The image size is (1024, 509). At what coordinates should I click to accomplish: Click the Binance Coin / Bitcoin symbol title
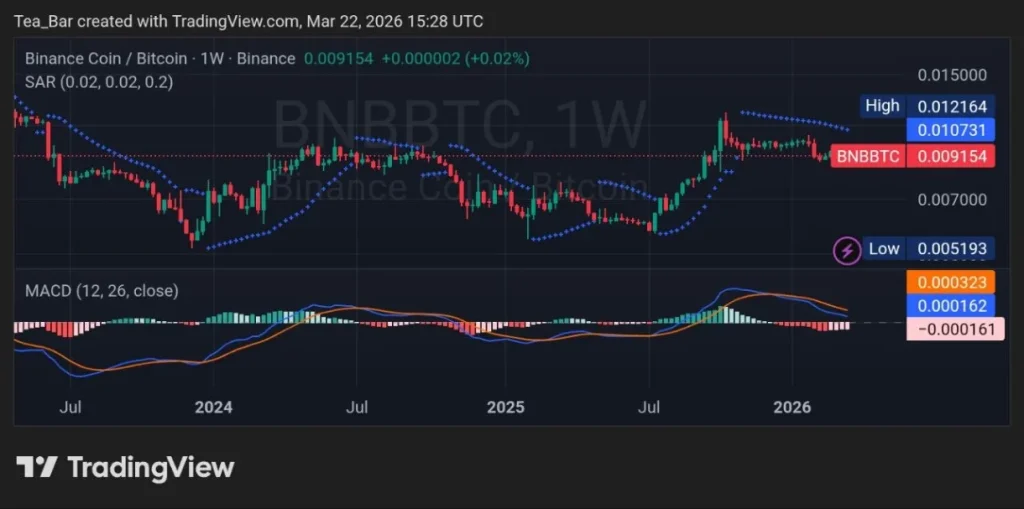(x=160, y=59)
